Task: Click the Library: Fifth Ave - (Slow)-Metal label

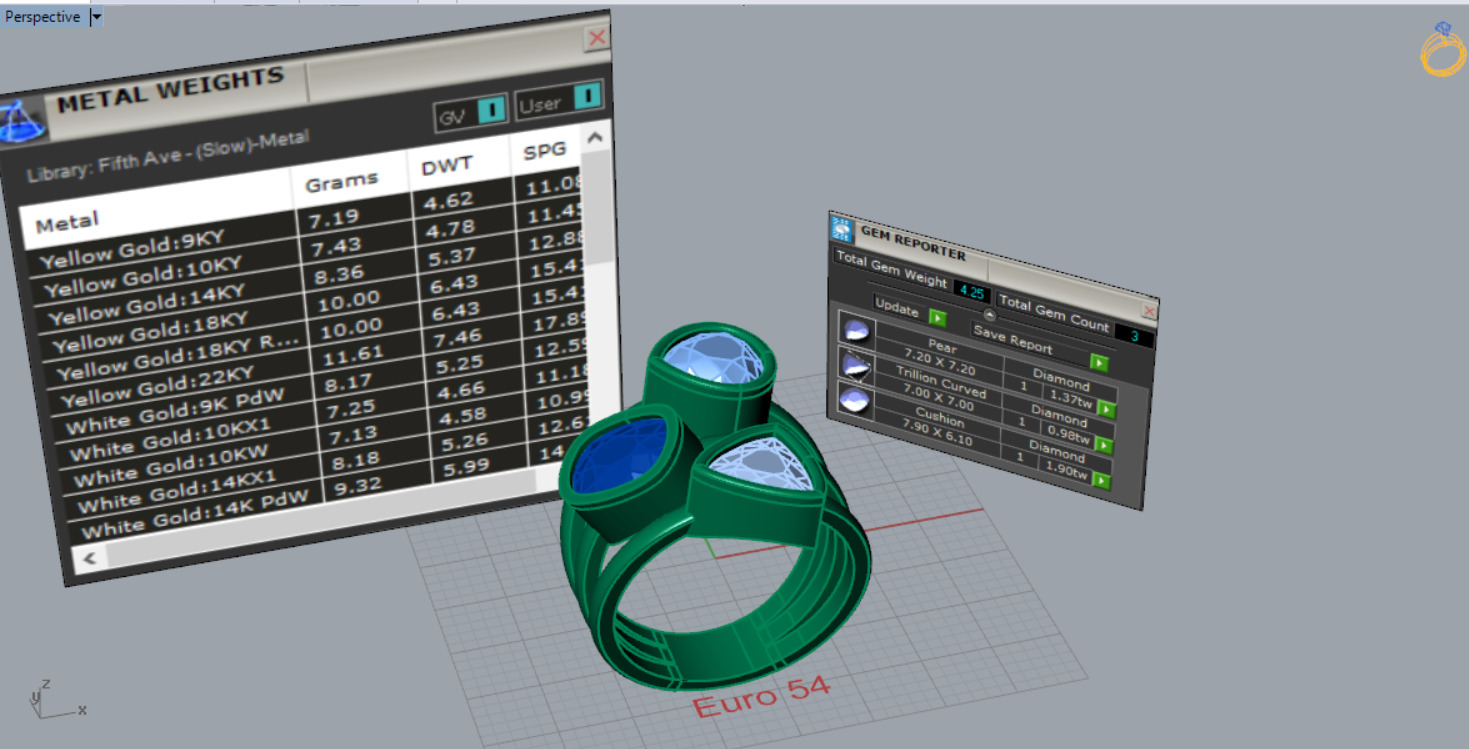Action: [169, 155]
